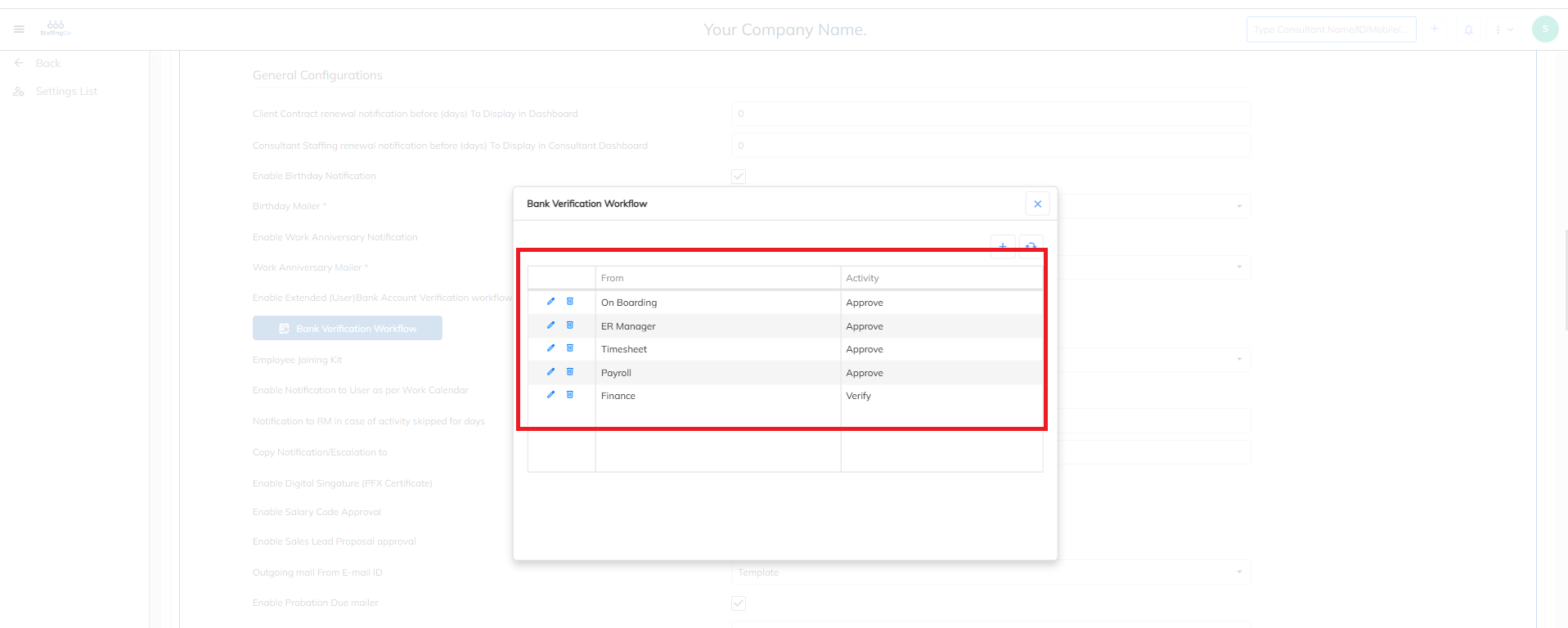Delete the Payroll workflow row
Image resolution: width=1568 pixels, height=628 pixels.
click(570, 372)
